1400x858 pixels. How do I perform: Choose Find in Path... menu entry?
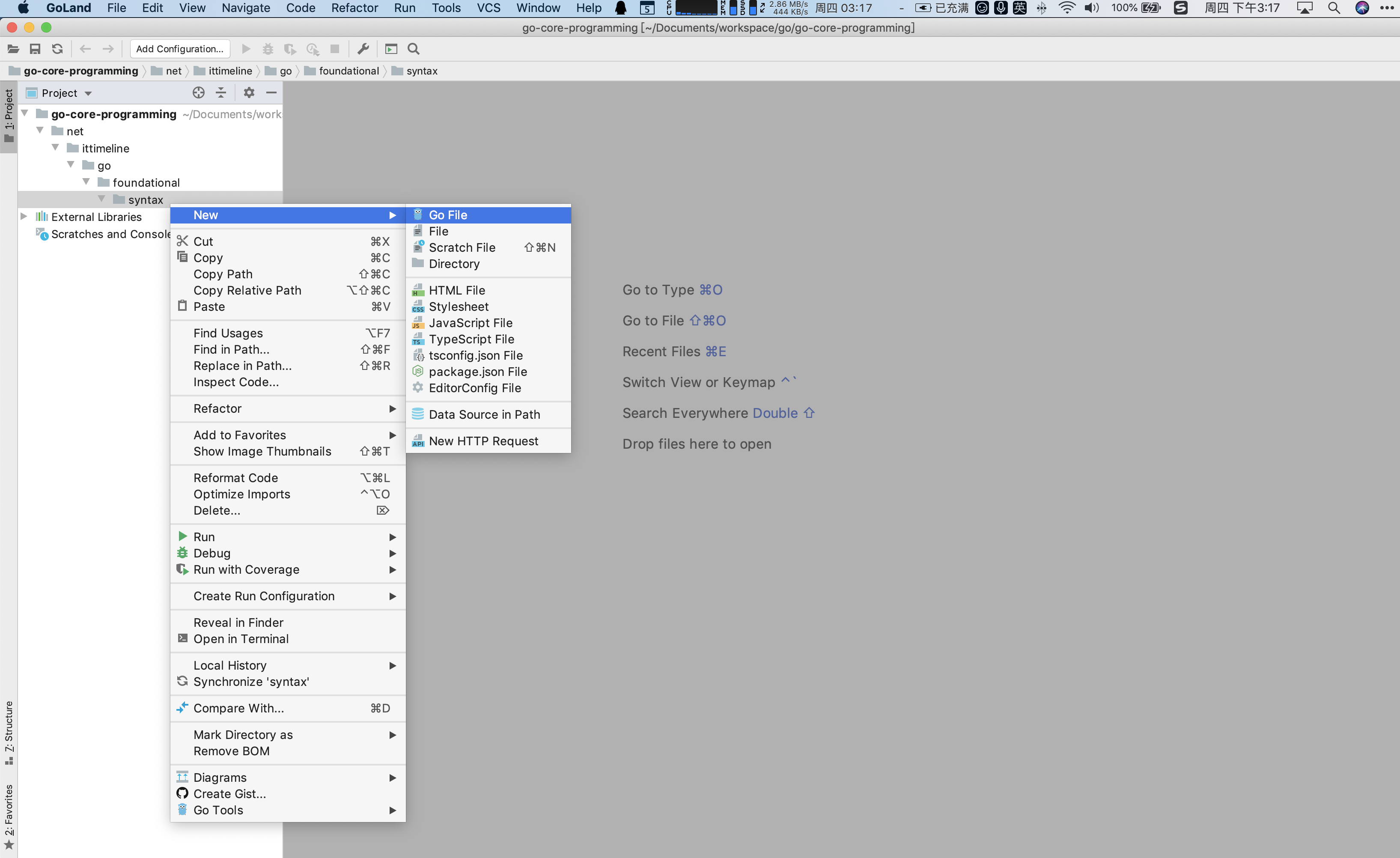click(x=288, y=349)
